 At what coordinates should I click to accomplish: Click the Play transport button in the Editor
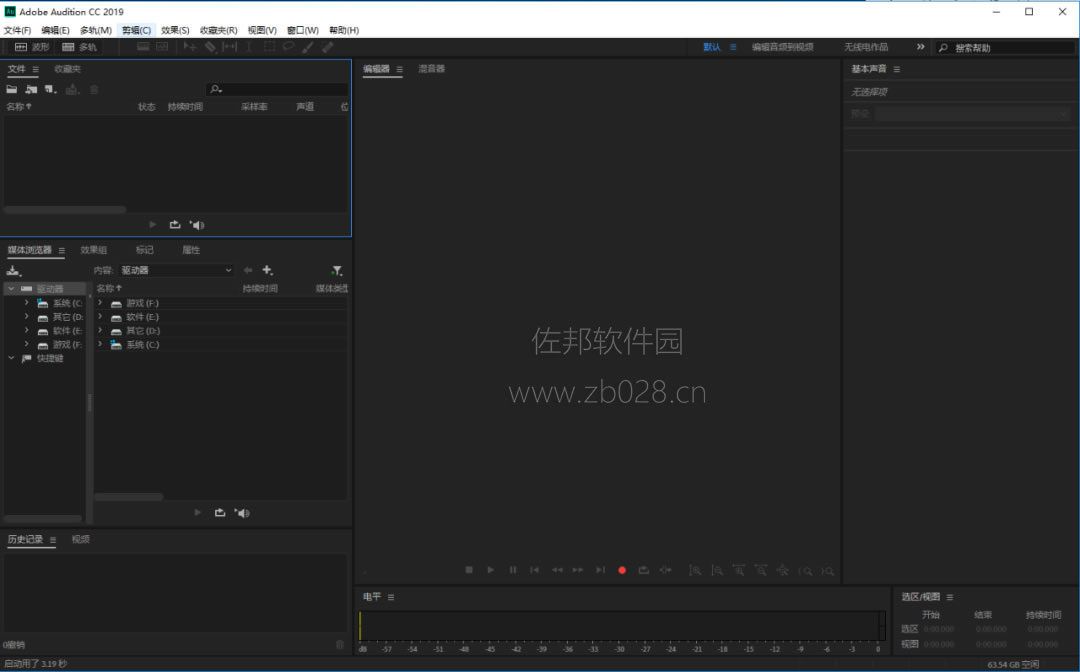490,570
